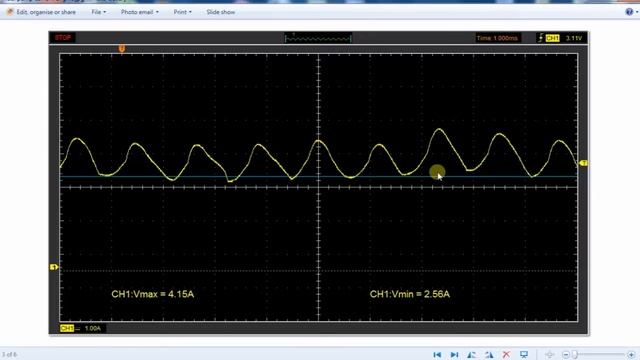This screenshot has width=640, height=360.
Task: Start the Slide show from the toolbar
Action: pyautogui.click(x=220, y=12)
